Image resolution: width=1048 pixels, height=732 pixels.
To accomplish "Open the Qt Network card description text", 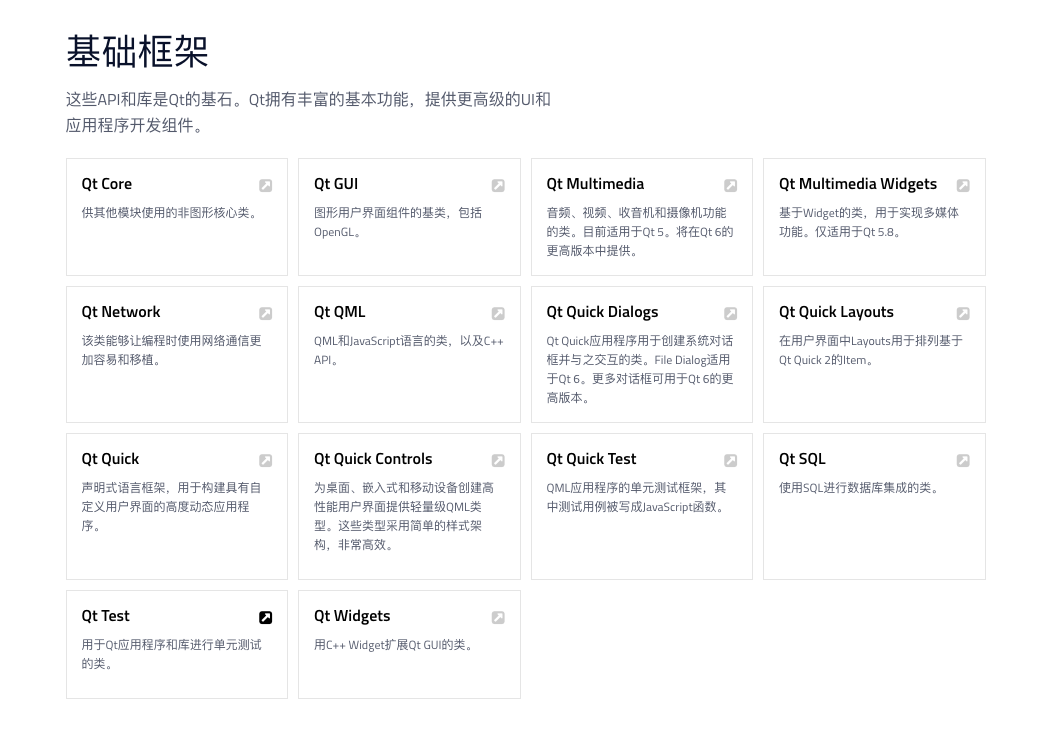I will (x=171, y=350).
